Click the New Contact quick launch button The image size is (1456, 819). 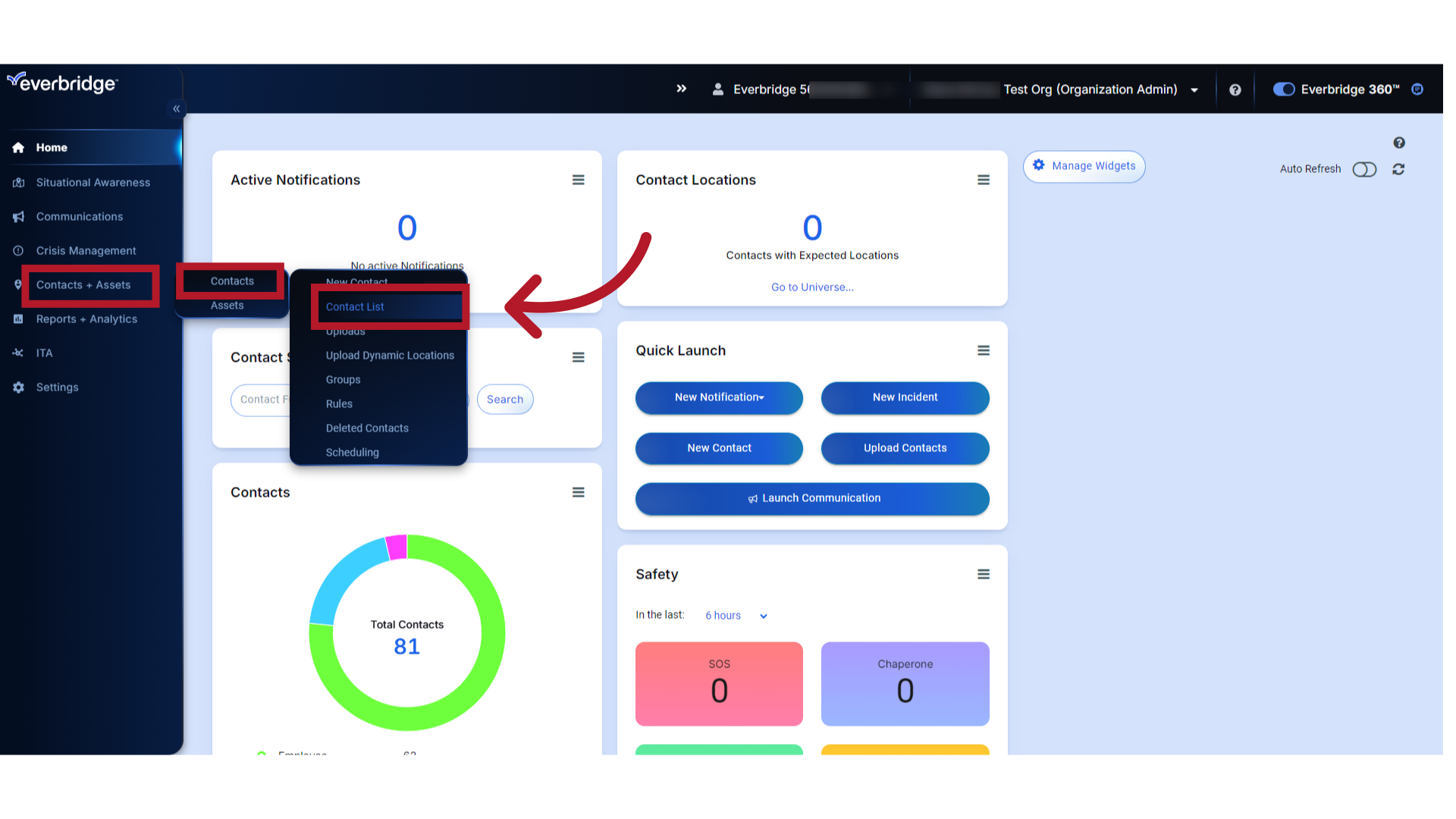(719, 448)
